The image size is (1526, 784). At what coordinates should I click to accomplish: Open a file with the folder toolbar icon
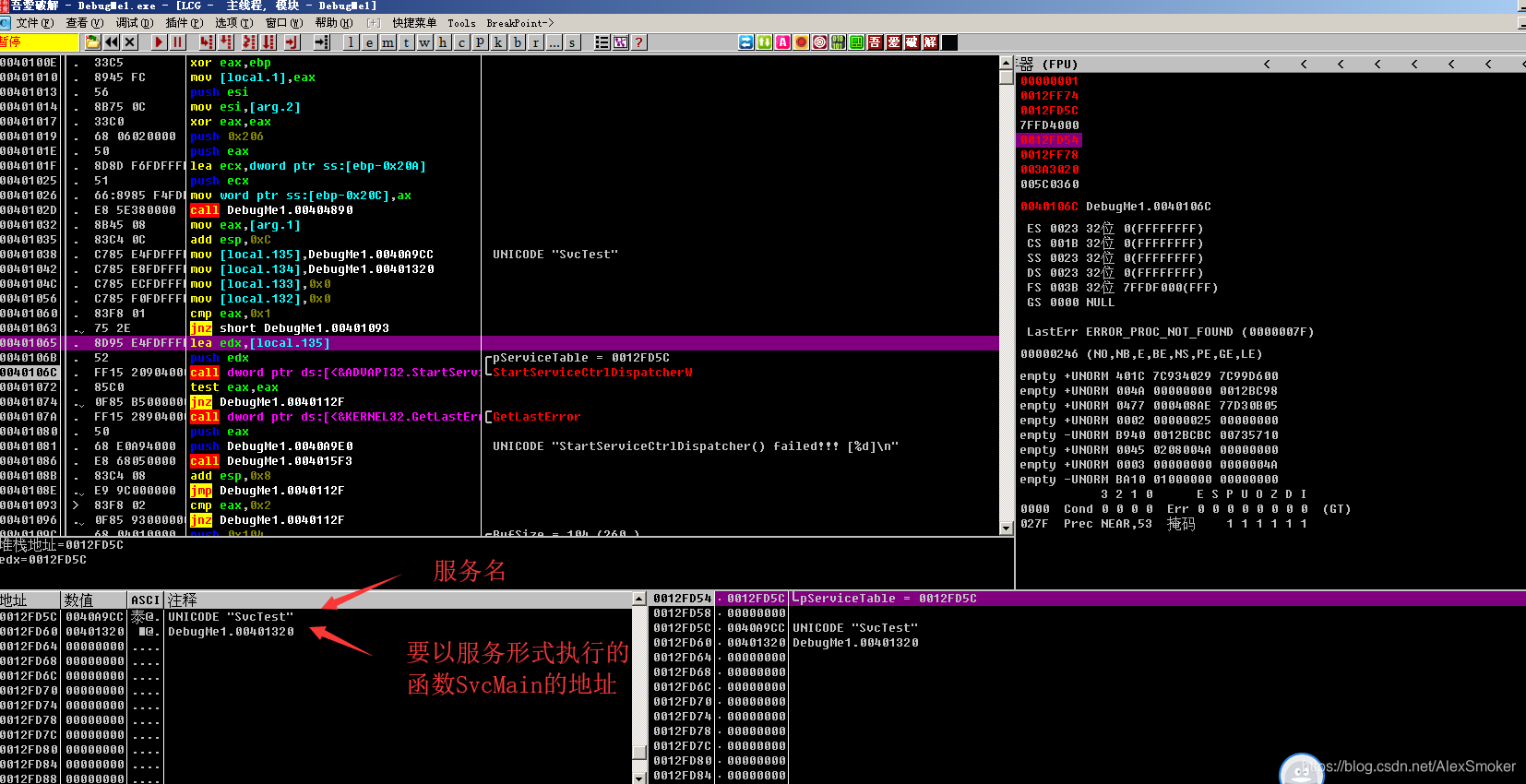pos(92,42)
